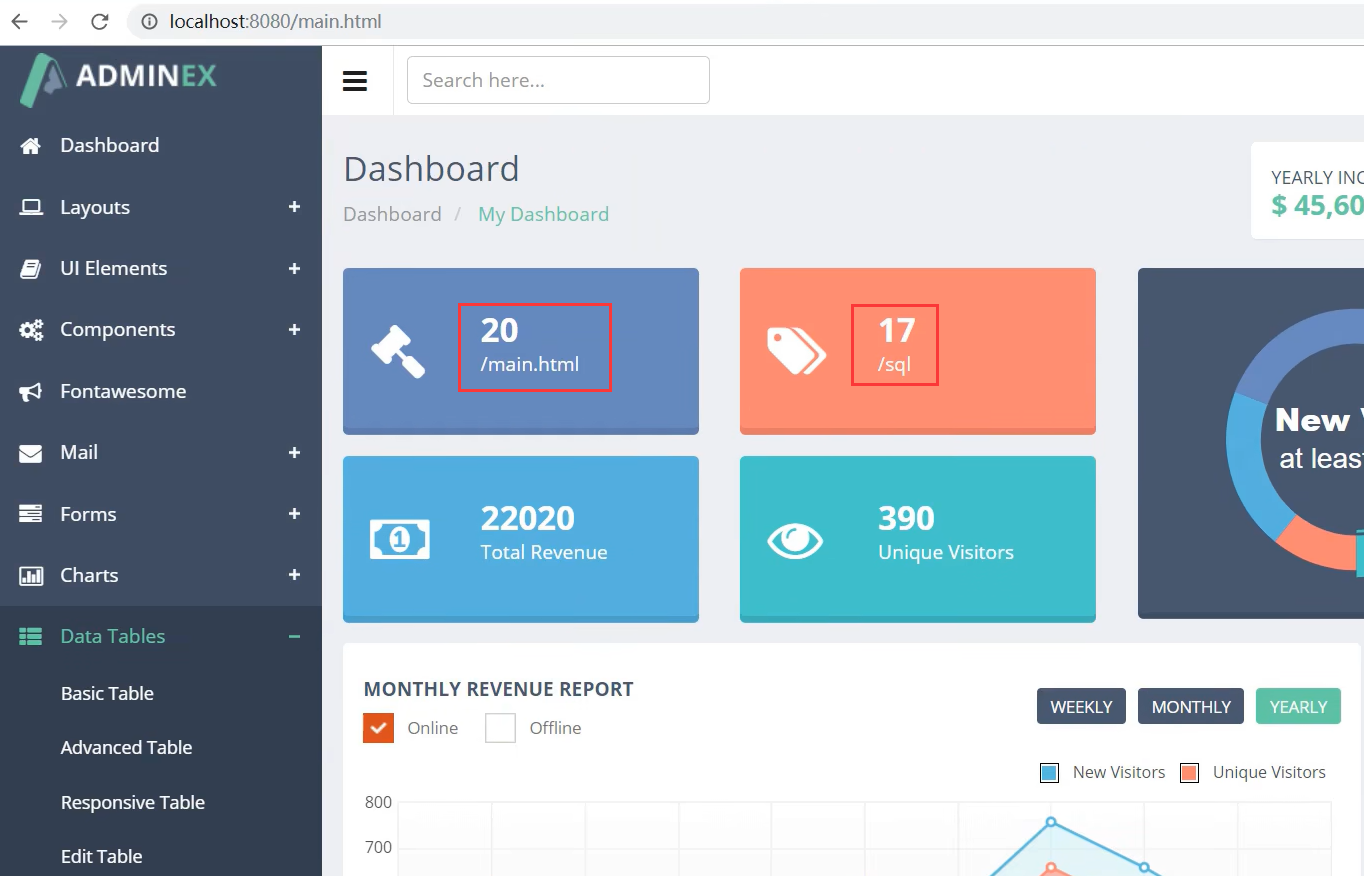This screenshot has width=1364, height=876.
Task: Click the gavel icon on the blue card
Action: point(398,351)
